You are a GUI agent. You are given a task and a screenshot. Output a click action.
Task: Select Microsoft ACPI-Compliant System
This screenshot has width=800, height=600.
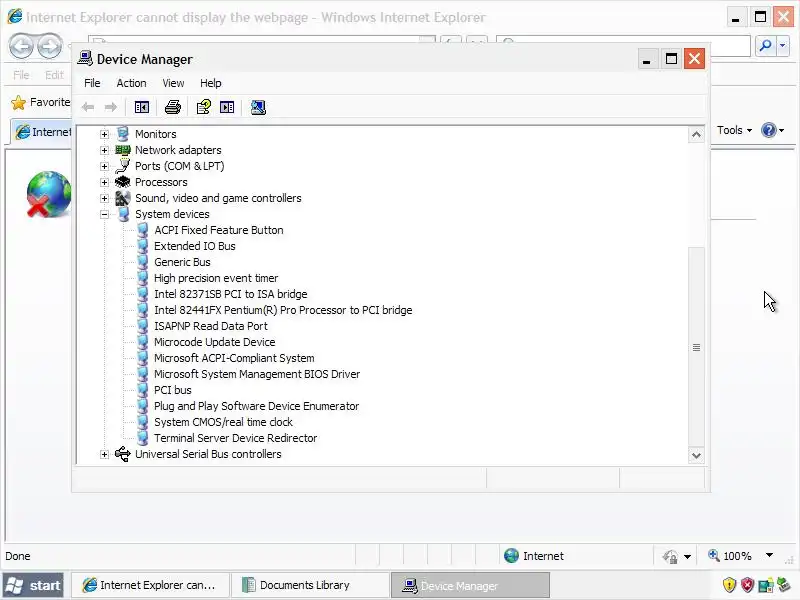click(234, 358)
